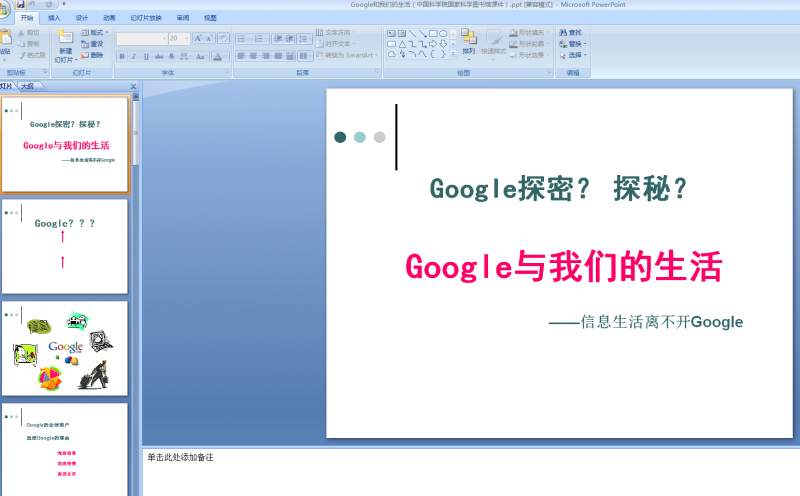Viewport: 800px width, 496px height.
Task: Open the columns dropdown in paragraph group
Action: coord(305,56)
